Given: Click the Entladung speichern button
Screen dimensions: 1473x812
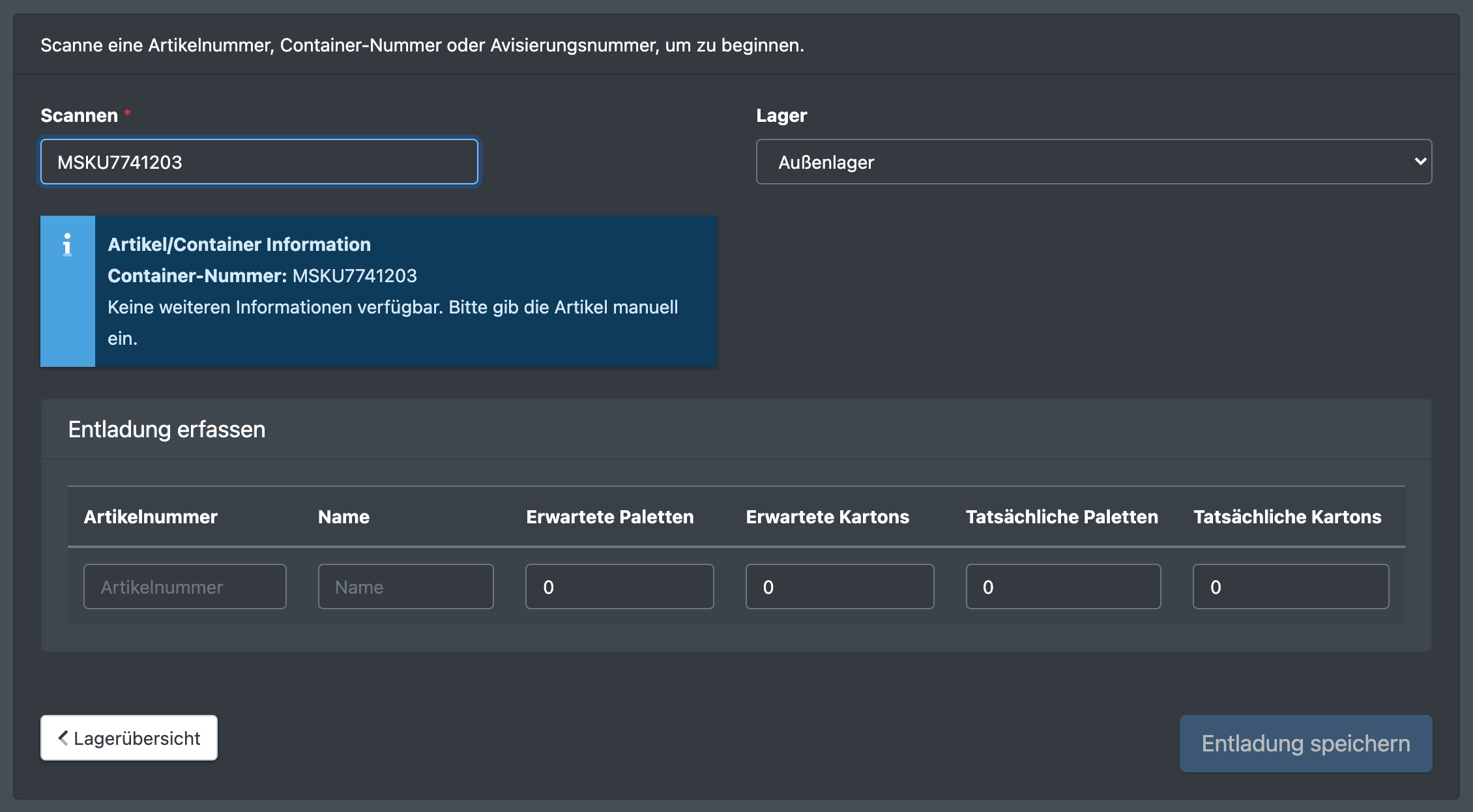Looking at the screenshot, I should [1305, 744].
